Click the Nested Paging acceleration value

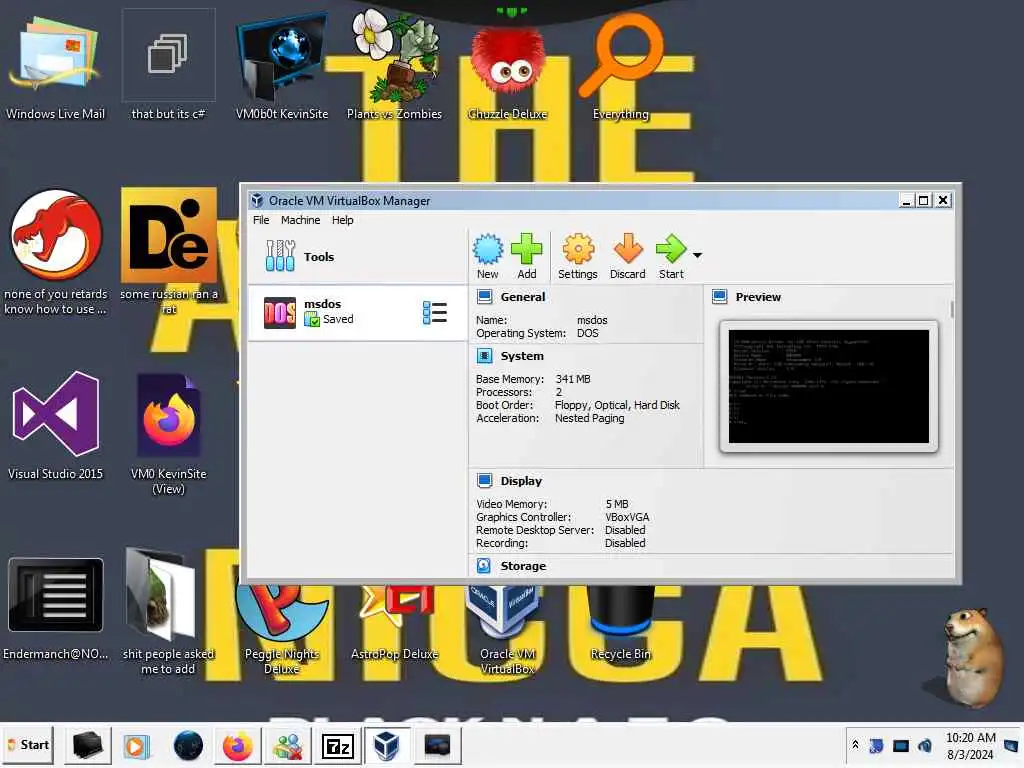590,419
